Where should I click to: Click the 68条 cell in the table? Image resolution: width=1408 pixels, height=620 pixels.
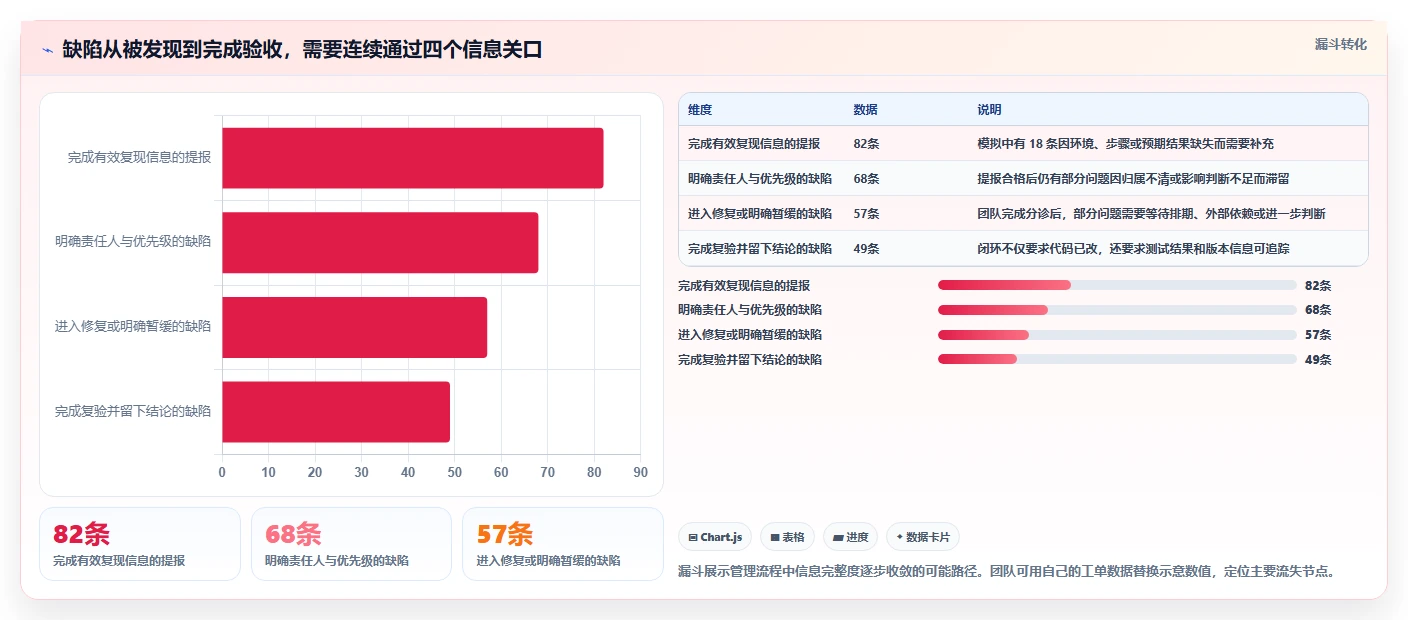point(866,179)
